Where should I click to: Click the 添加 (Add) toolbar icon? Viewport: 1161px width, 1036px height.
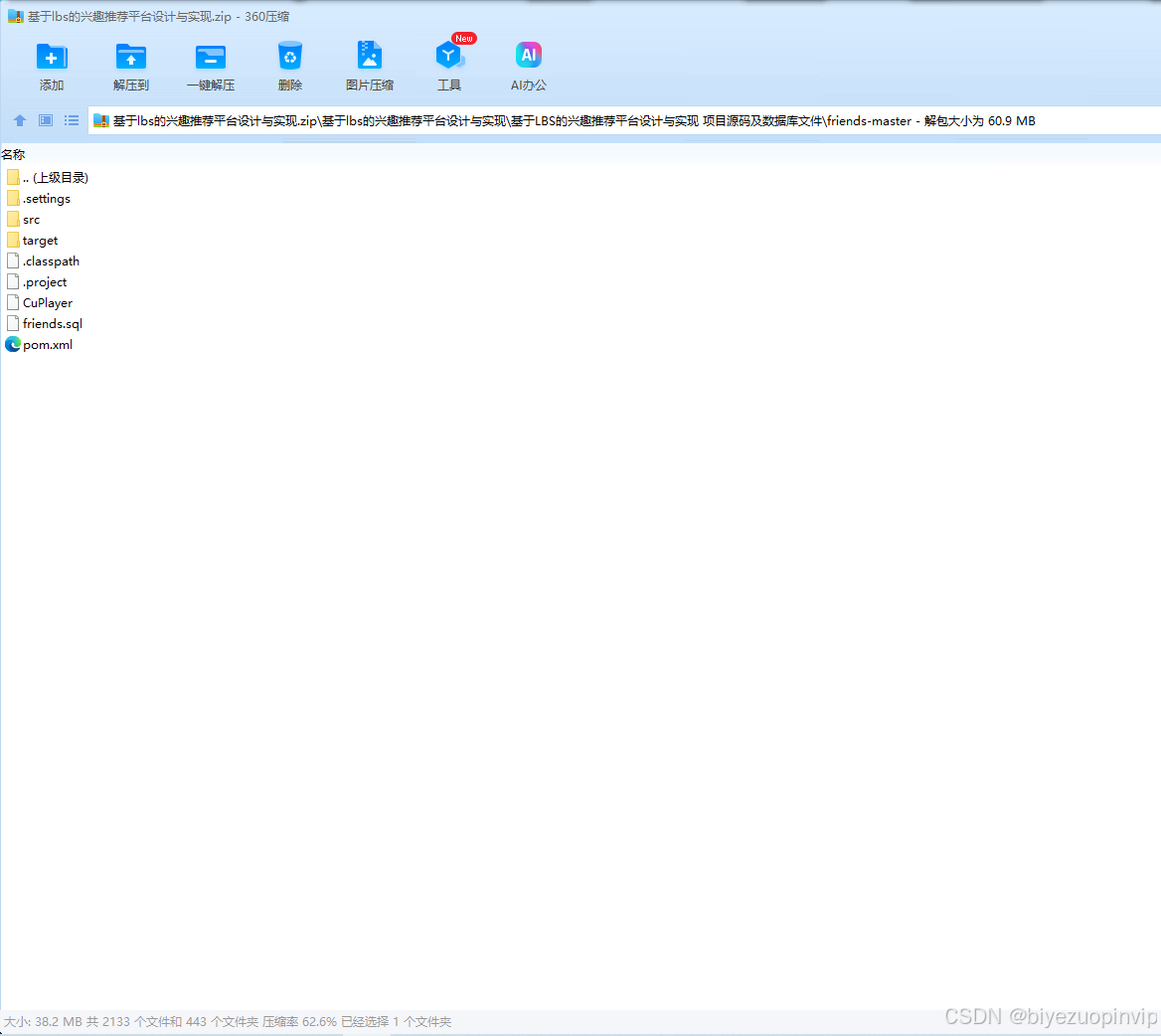coord(51,57)
